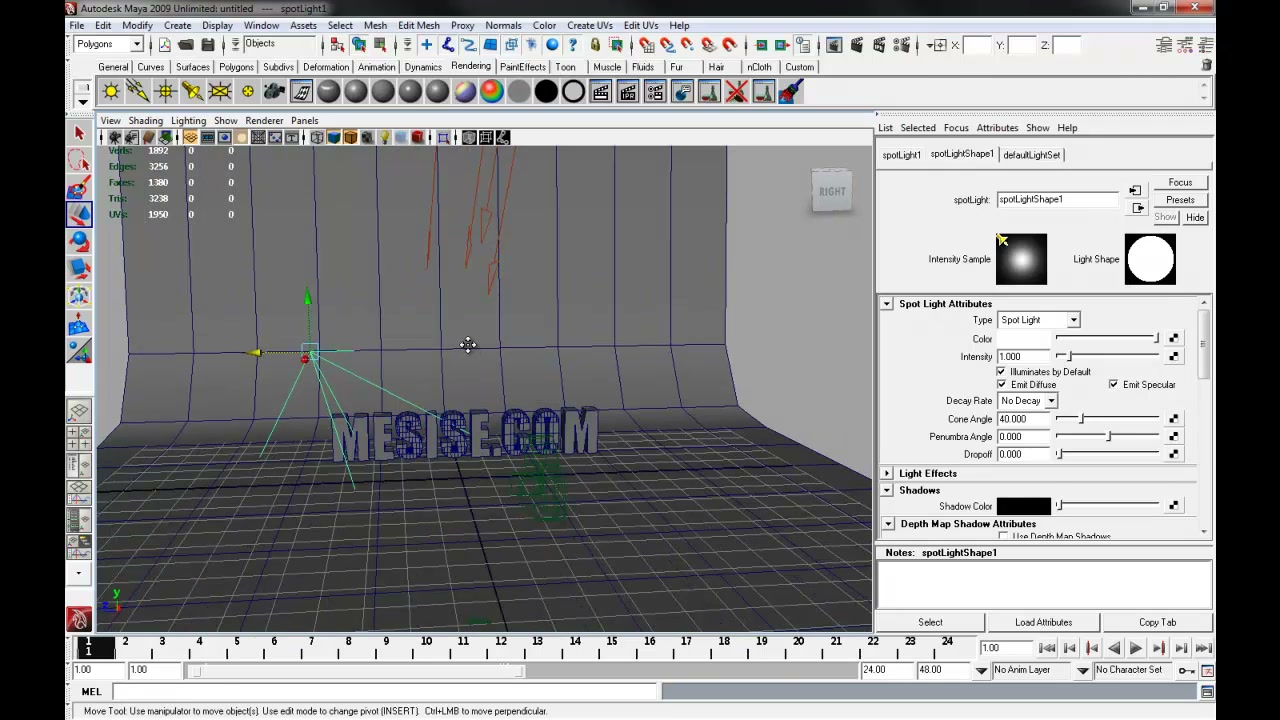The width and height of the screenshot is (1280, 720).
Task: Click the lock selection padlock icon
Action: 595,45
